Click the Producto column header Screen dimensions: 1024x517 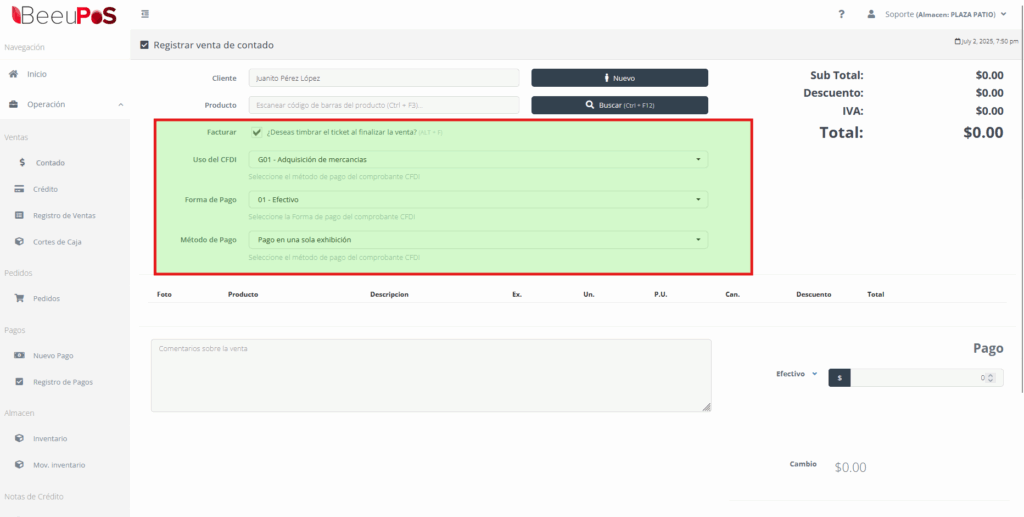243,294
